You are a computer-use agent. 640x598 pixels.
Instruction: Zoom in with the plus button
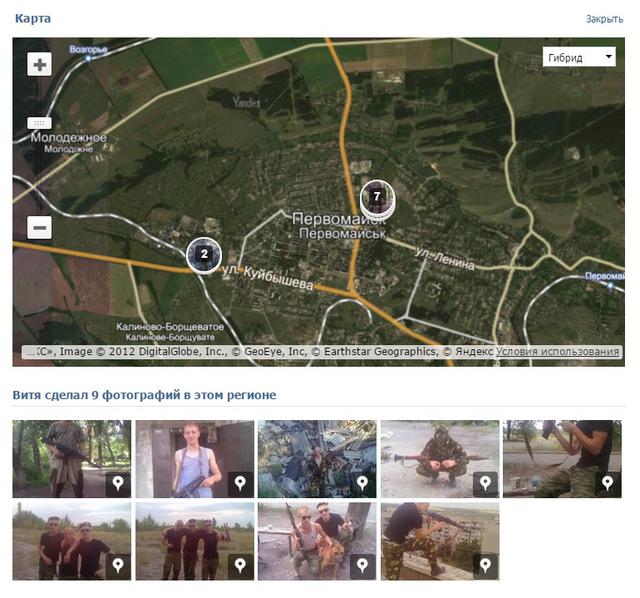[40, 64]
